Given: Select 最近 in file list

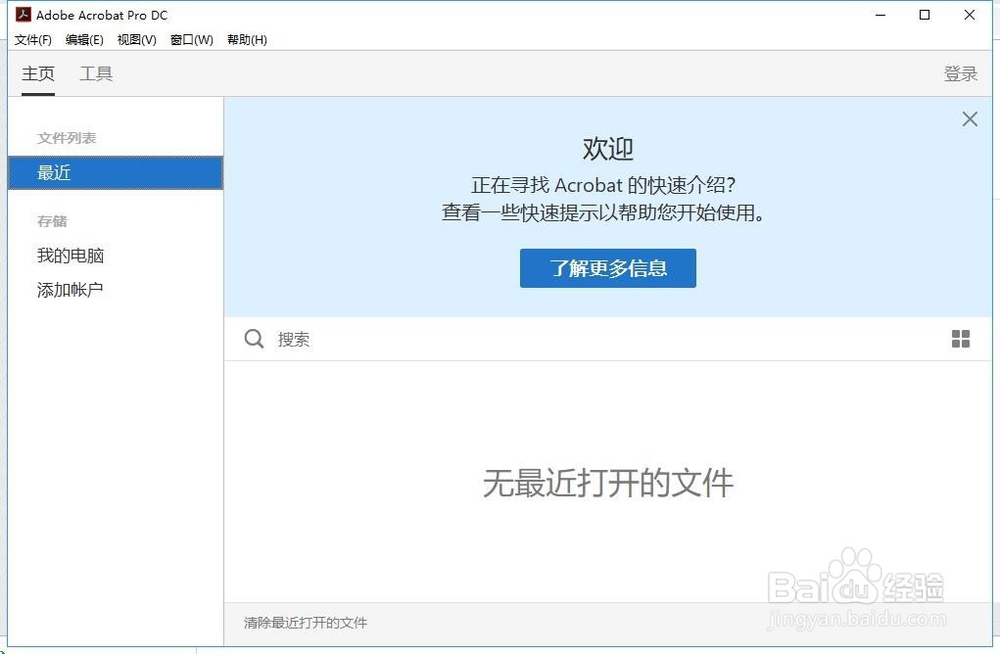Looking at the screenshot, I should click(115, 173).
